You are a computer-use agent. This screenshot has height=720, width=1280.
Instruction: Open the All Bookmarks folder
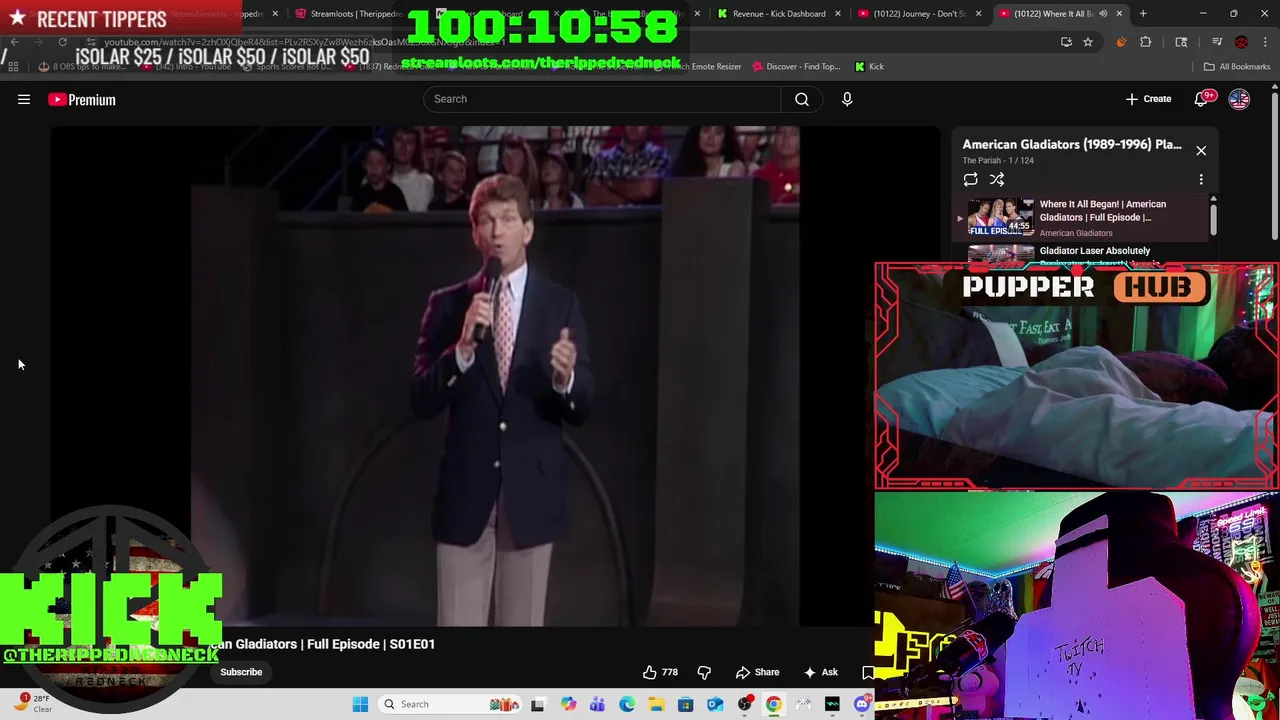click(1237, 66)
